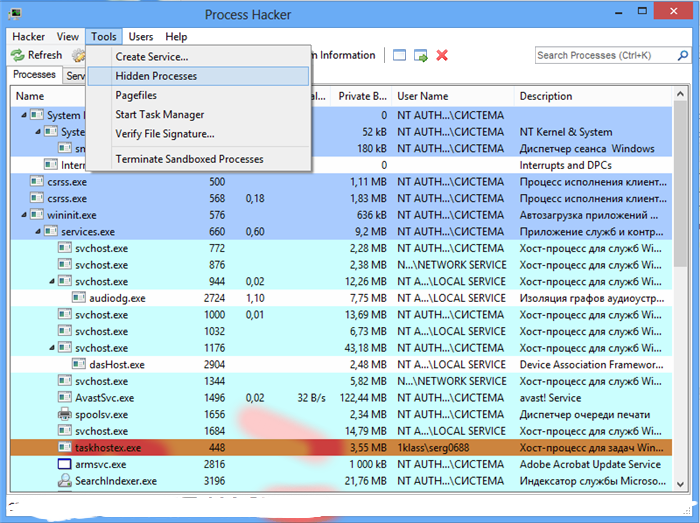The width and height of the screenshot is (700, 523).
Task: Open the Help menu
Action: coord(176,37)
